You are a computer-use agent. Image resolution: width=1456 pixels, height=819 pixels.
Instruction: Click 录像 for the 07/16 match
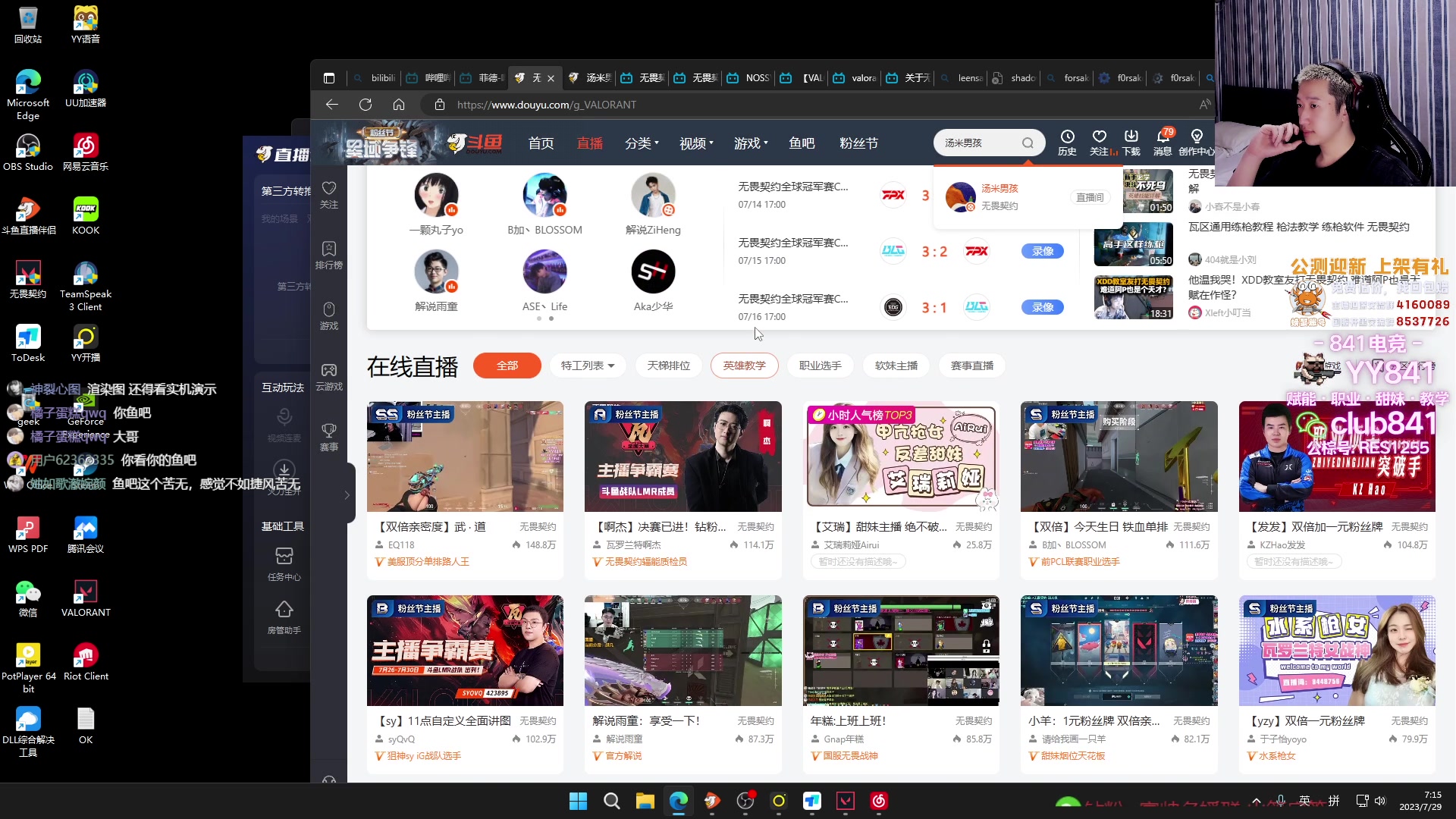click(x=1042, y=307)
